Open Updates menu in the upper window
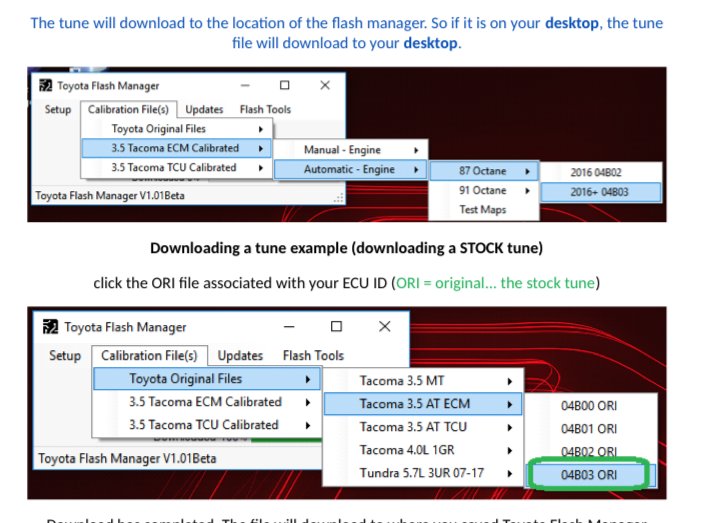 [x=204, y=109]
